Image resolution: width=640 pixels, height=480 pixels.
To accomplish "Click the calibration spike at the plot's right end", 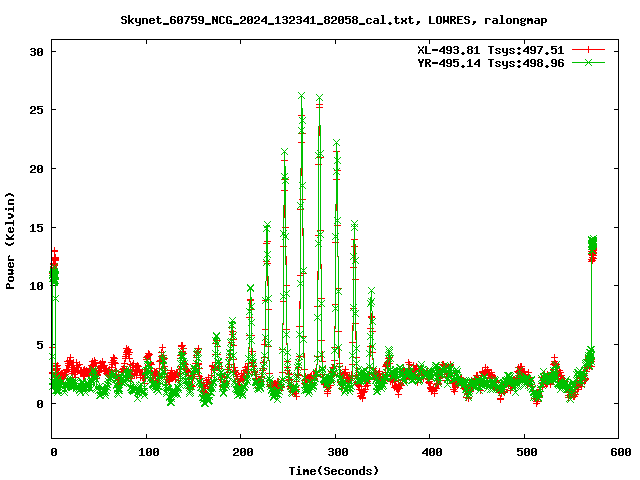I will coord(592,249).
